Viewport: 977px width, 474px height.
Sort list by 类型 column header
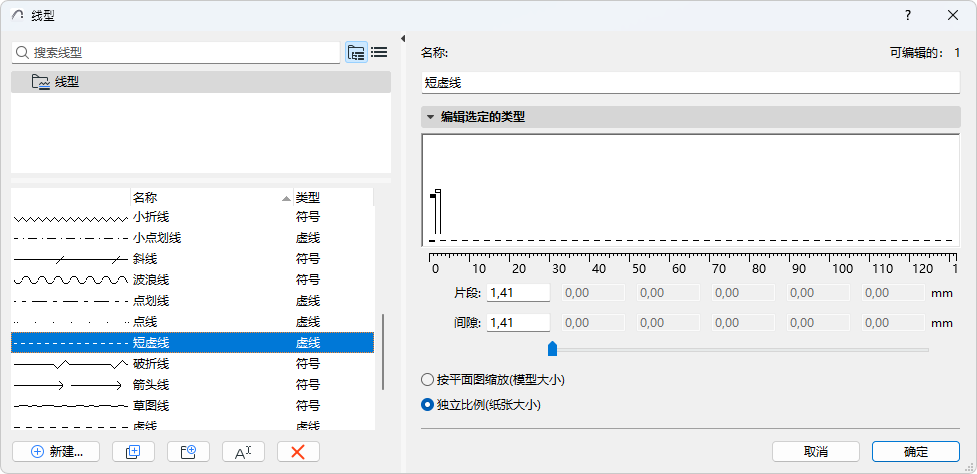point(334,197)
